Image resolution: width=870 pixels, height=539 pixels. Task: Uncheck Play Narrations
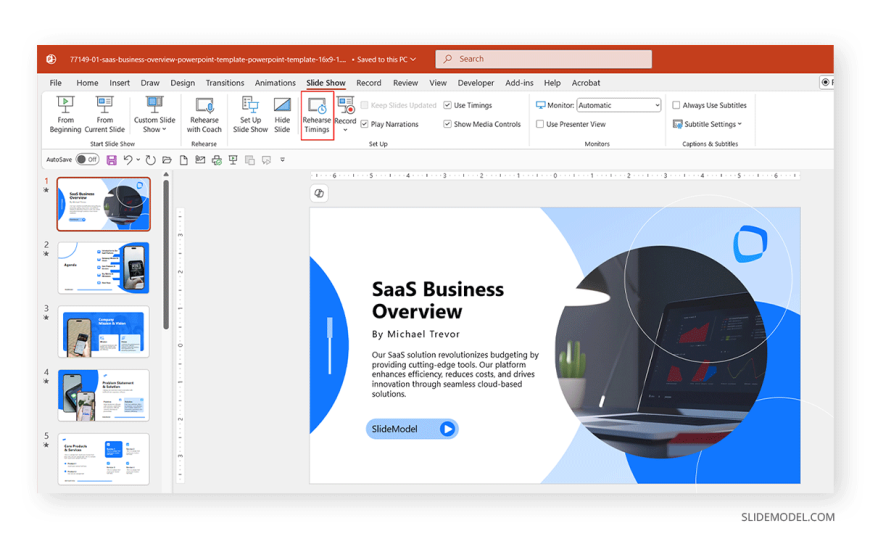(x=365, y=124)
